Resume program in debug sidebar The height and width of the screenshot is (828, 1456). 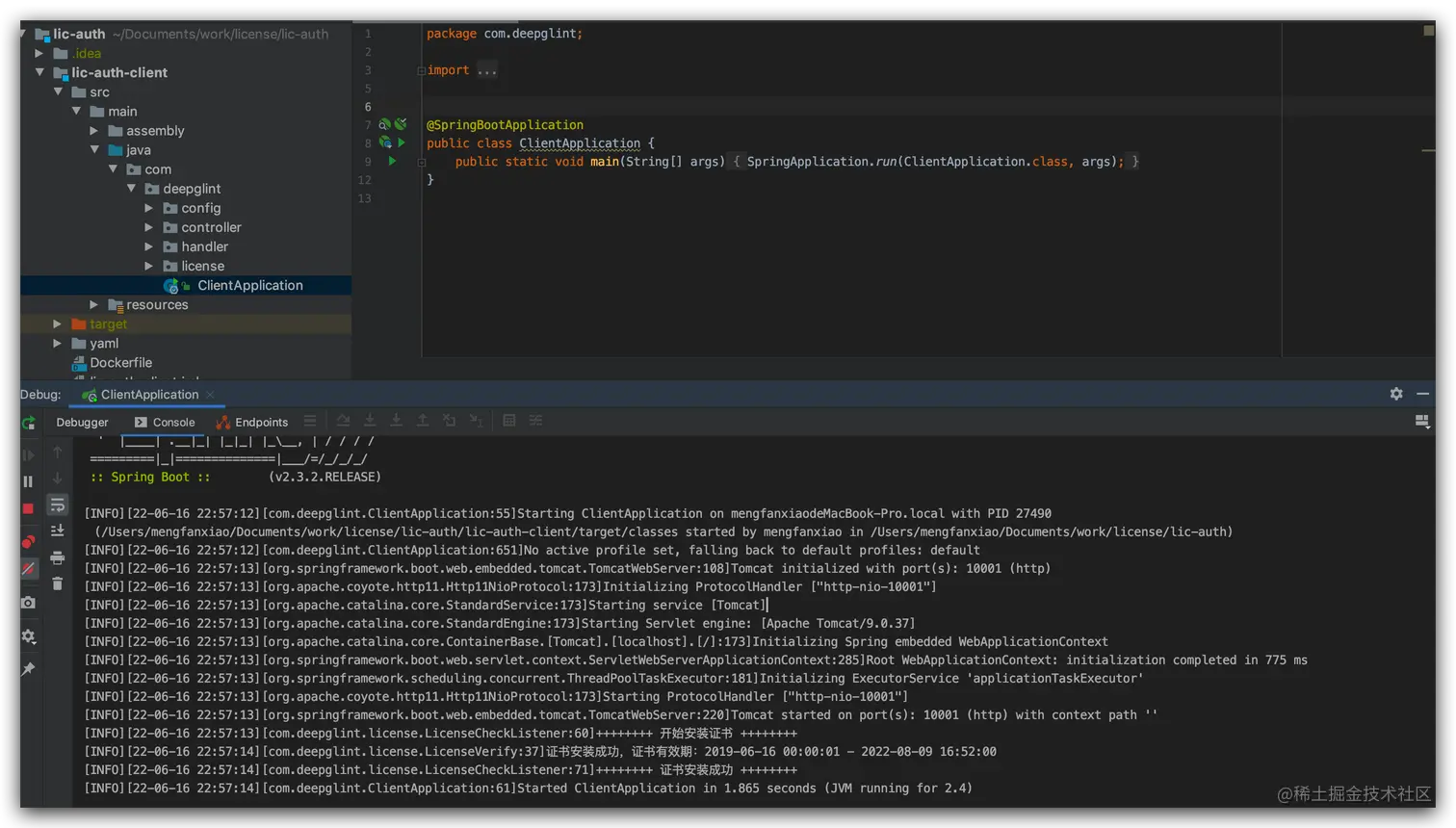pyautogui.click(x=29, y=454)
